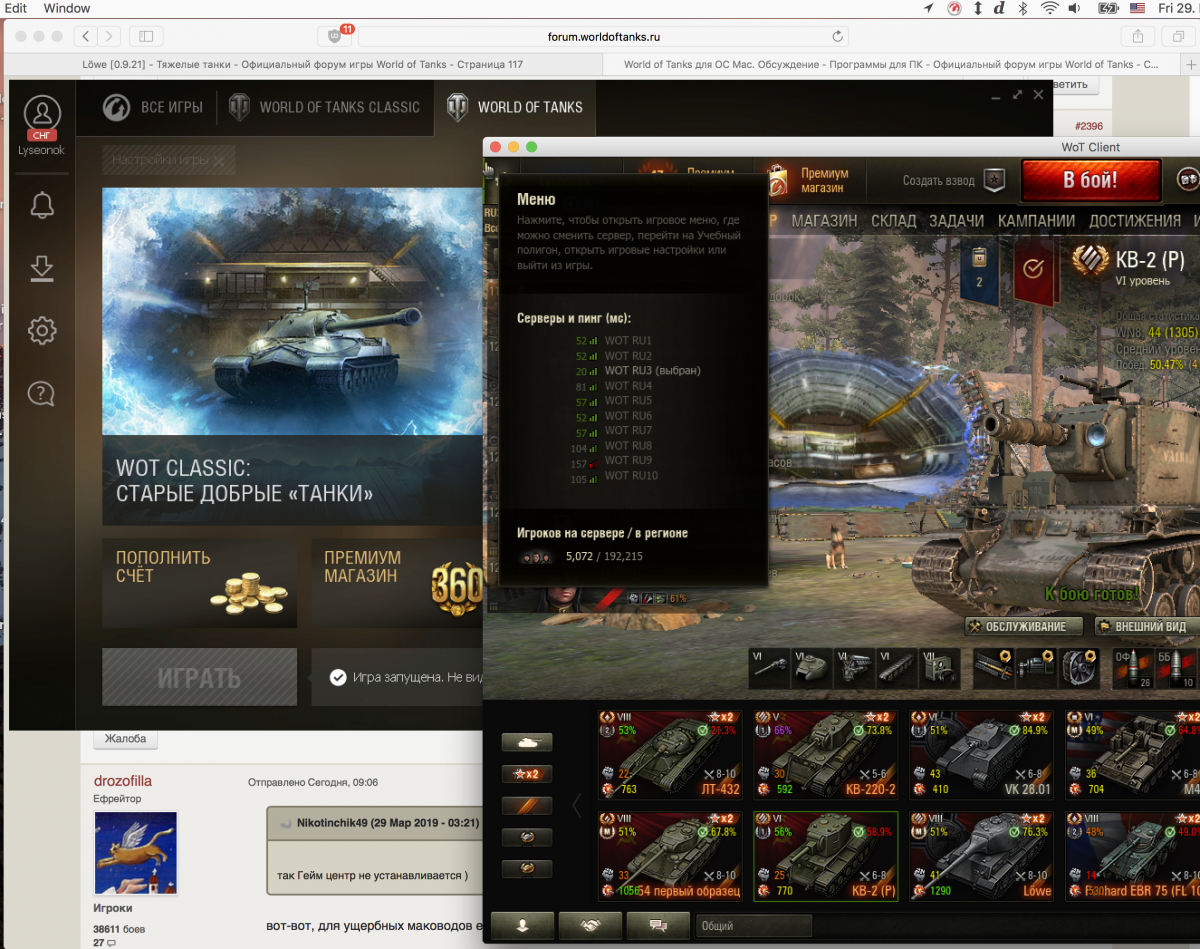
Task: Click the ОБСЛУЖИВАНИЕ service button
Action: pyautogui.click(x=1023, y=627)
